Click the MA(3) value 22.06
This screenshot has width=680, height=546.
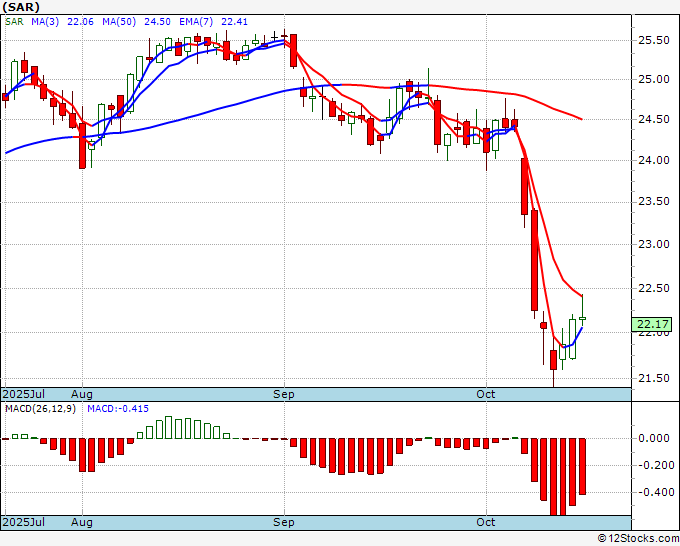80,21
